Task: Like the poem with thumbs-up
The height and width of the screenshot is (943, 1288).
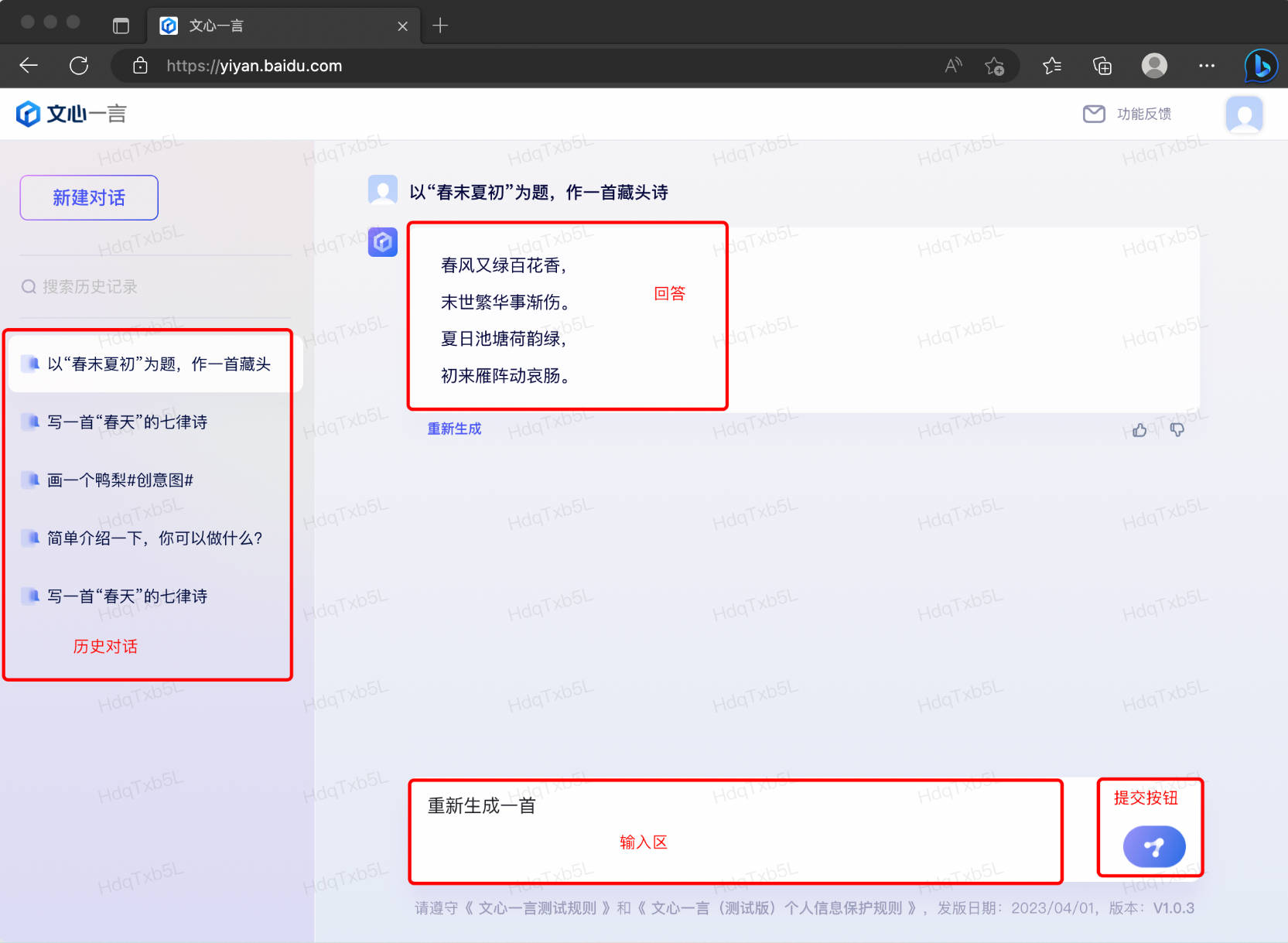Action: tap(1139, 429)
